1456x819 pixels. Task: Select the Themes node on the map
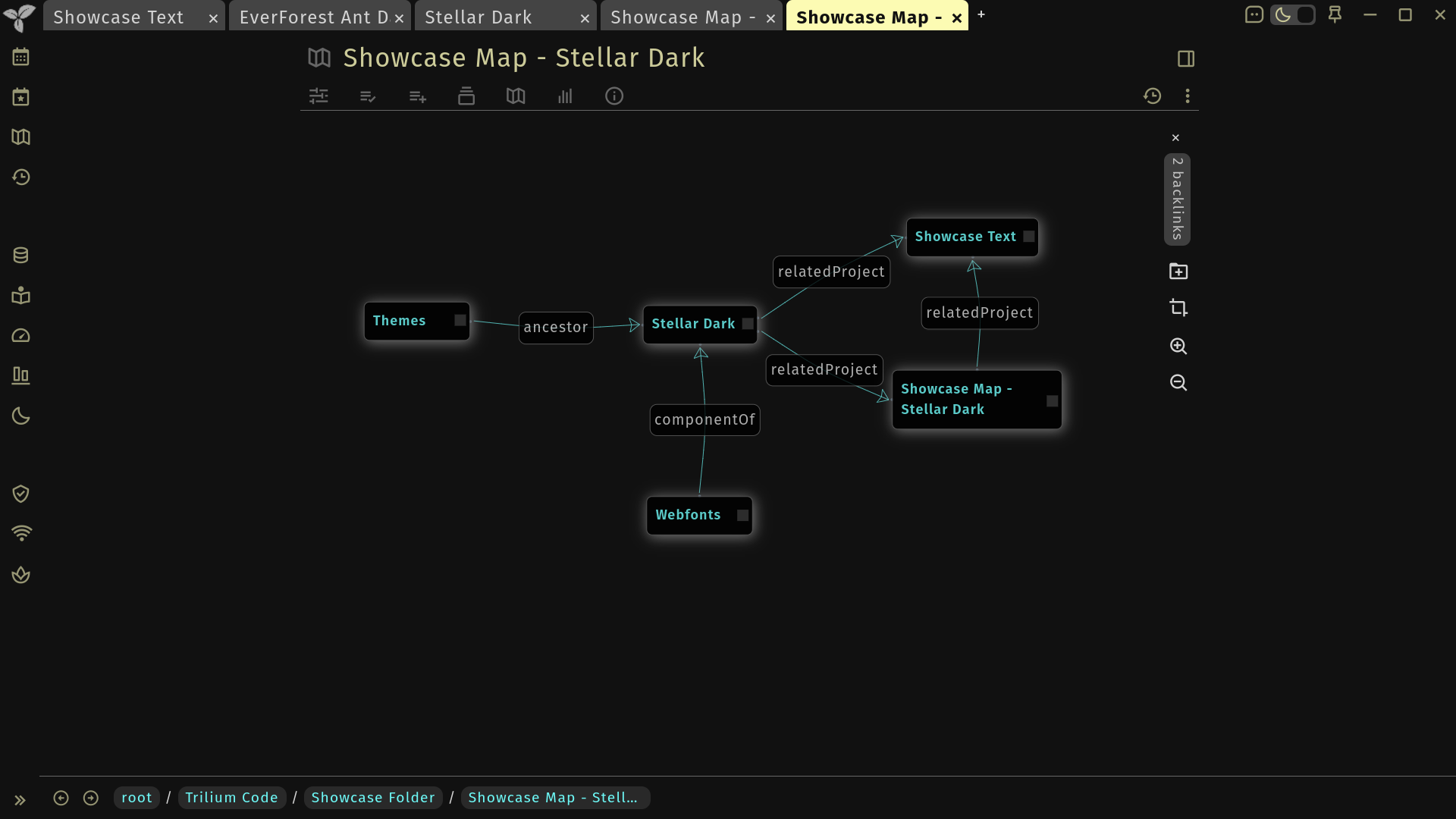click(417, 322)
